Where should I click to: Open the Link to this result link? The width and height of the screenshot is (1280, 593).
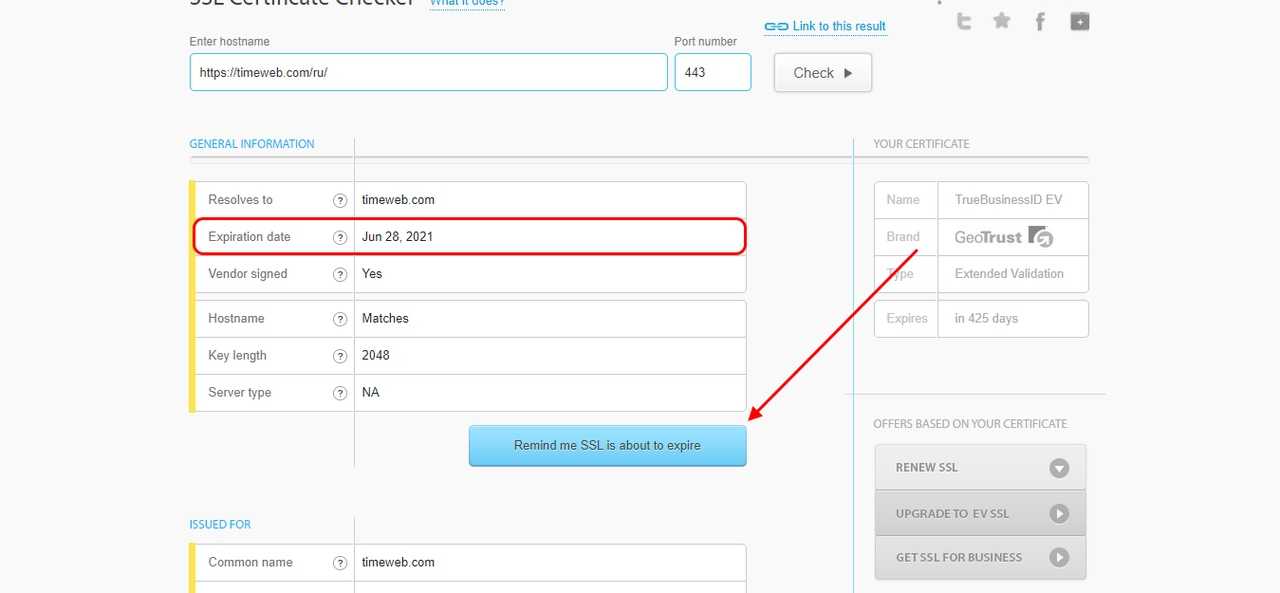coord(838,27)
